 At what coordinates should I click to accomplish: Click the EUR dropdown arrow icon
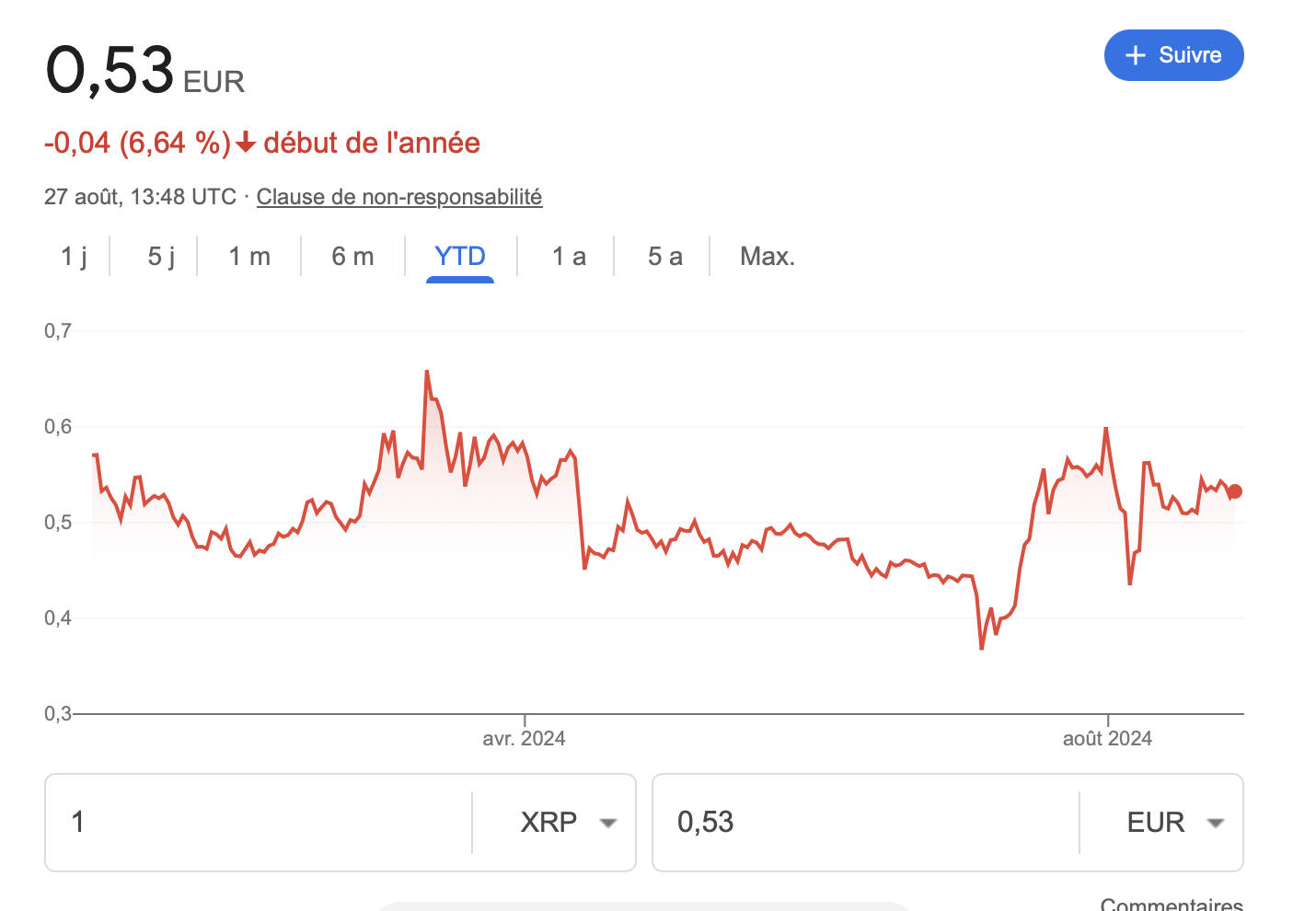coord(1215,823)
